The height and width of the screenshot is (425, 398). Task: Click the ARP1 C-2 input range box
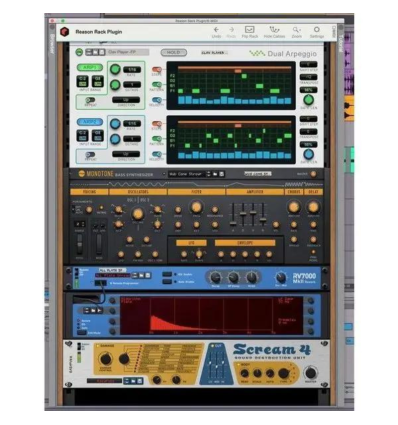[x=82, y=81]
